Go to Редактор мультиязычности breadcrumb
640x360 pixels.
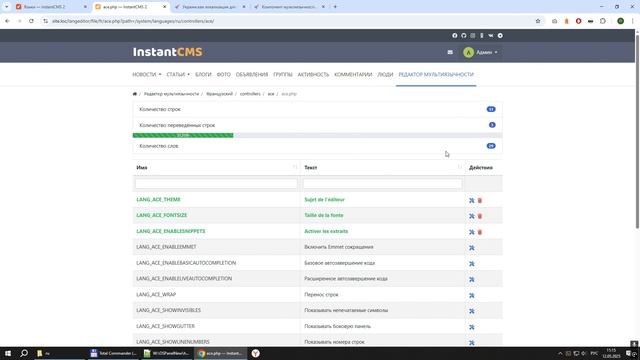click(x=171, y=94)
